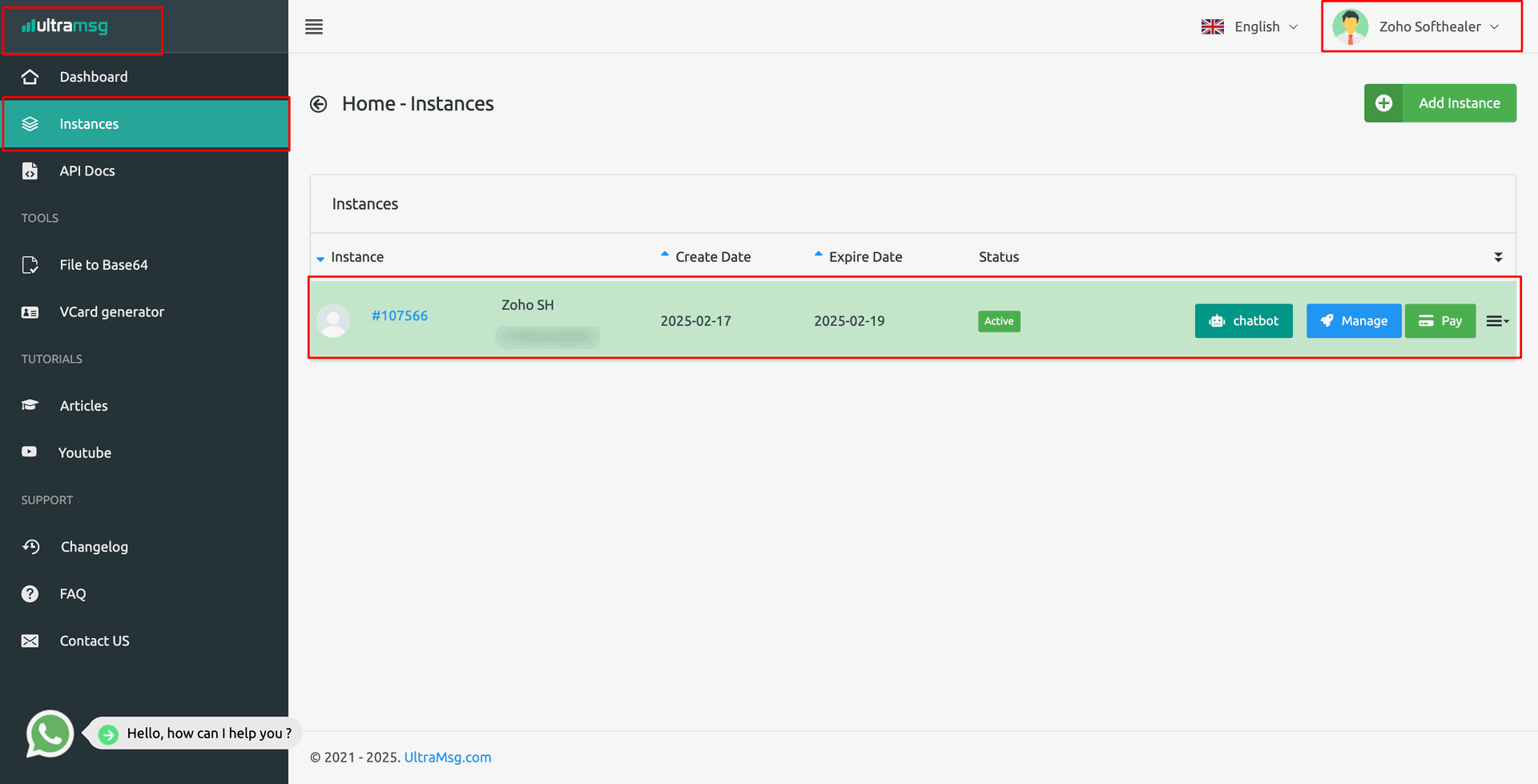Visit the UltraMsg.com footer link

coord(448,758)
